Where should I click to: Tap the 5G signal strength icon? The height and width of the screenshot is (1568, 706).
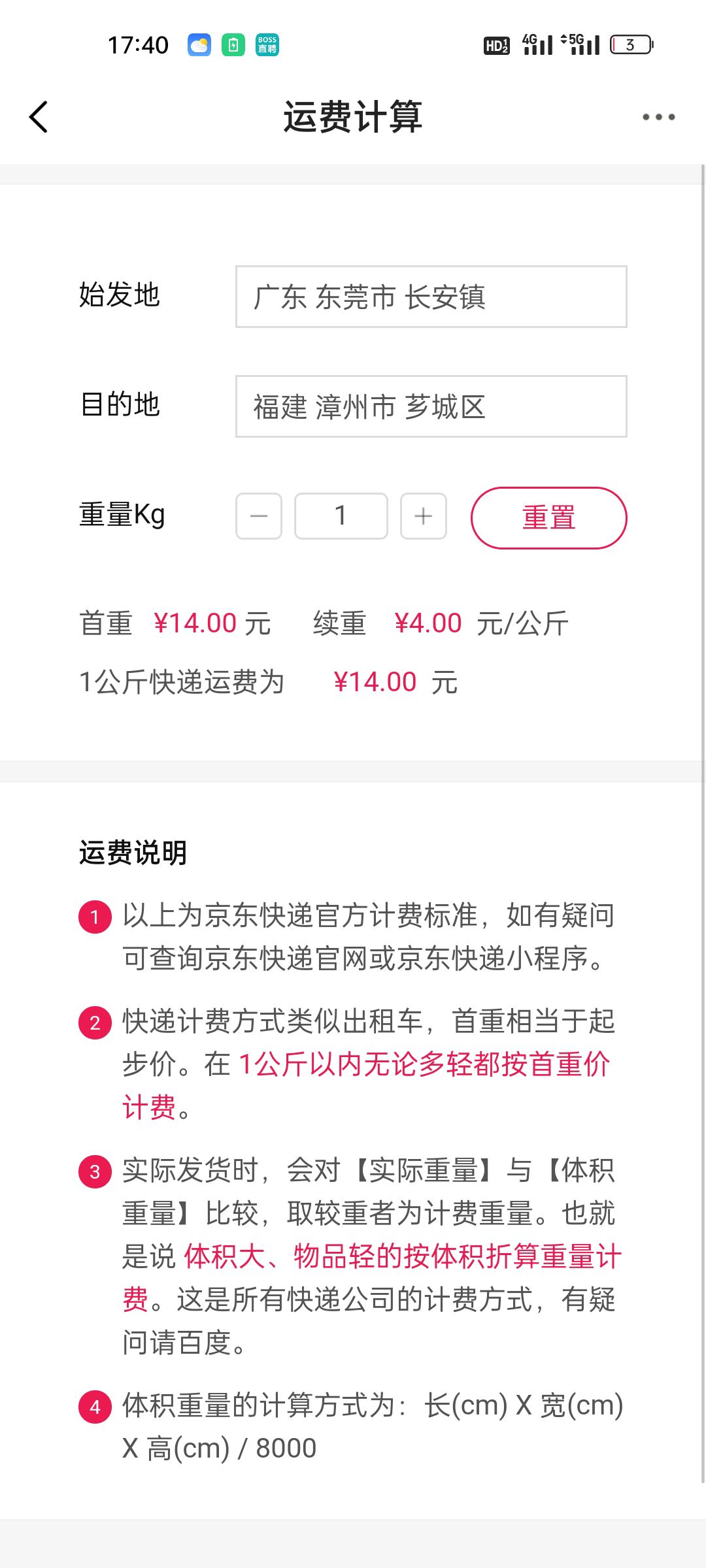[581, 45]
